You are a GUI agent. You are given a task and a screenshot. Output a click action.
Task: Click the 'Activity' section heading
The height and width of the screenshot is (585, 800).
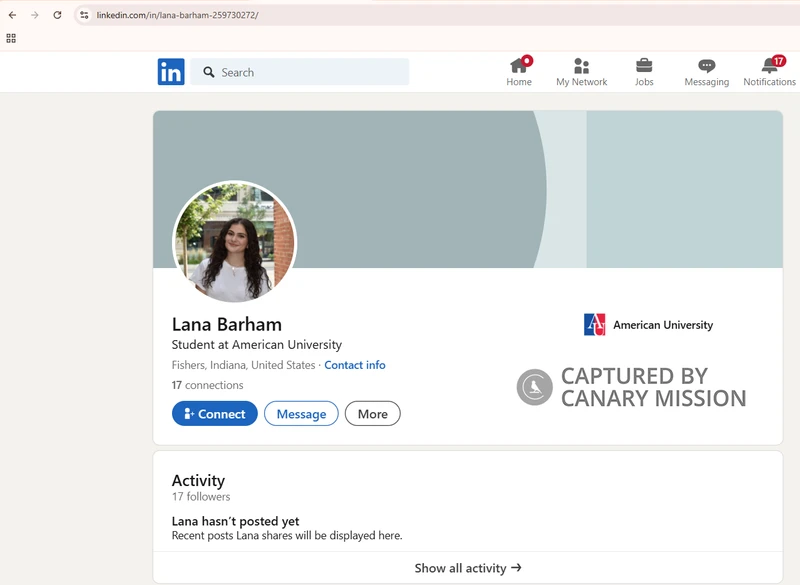point(198,480)
